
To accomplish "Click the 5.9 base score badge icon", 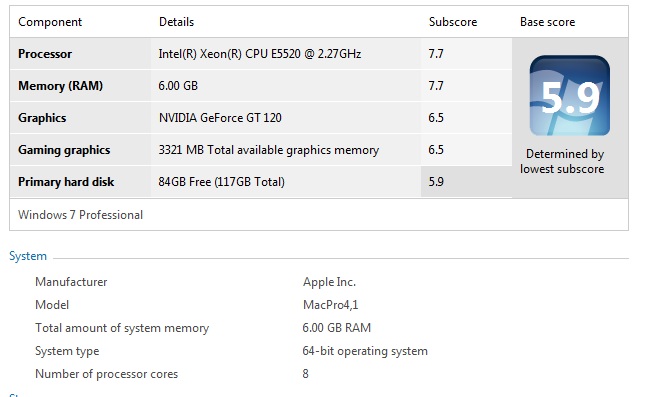I will [x=569, y=96].
